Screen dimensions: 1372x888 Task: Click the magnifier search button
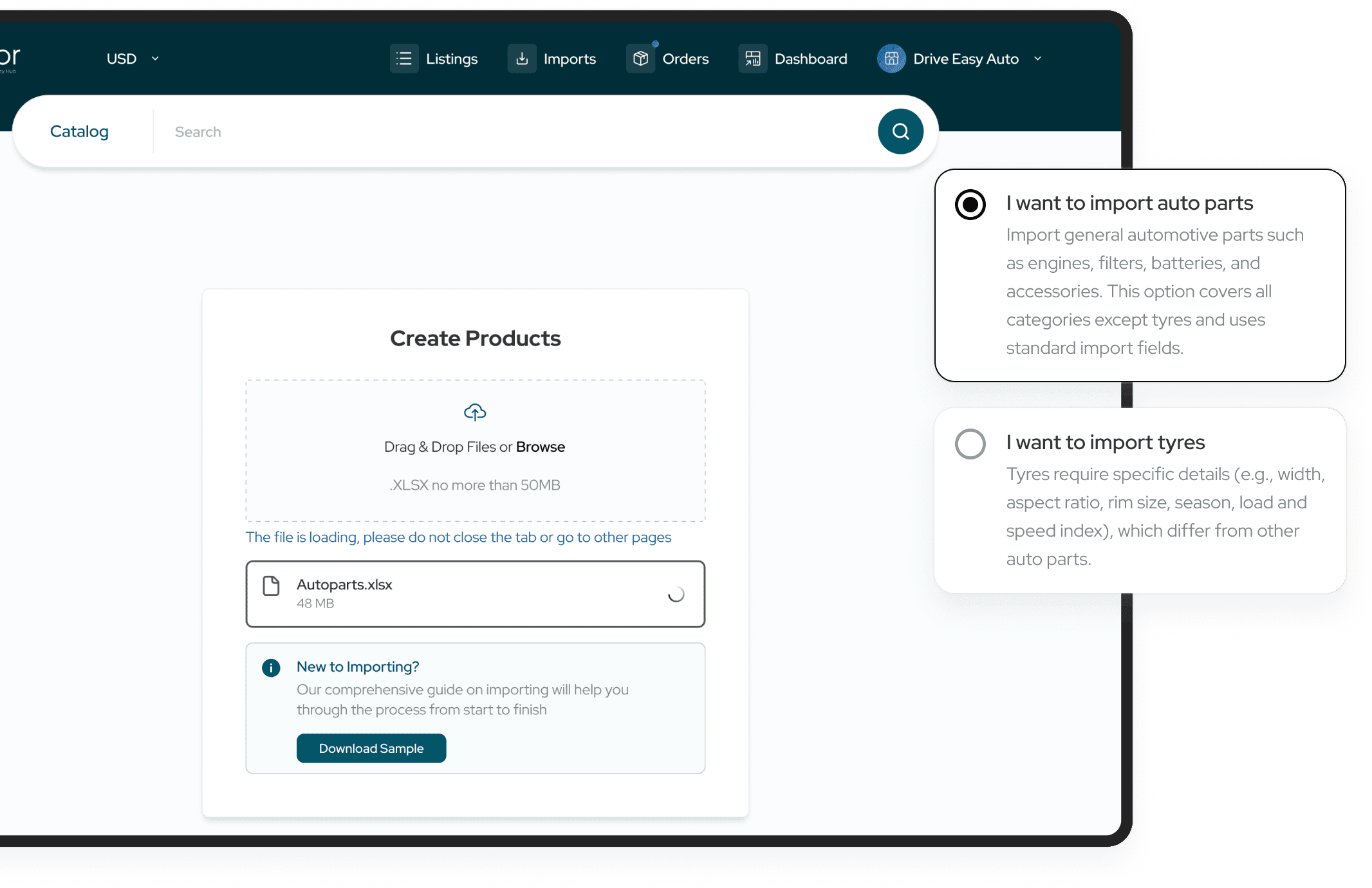click(x=900, y=131)
